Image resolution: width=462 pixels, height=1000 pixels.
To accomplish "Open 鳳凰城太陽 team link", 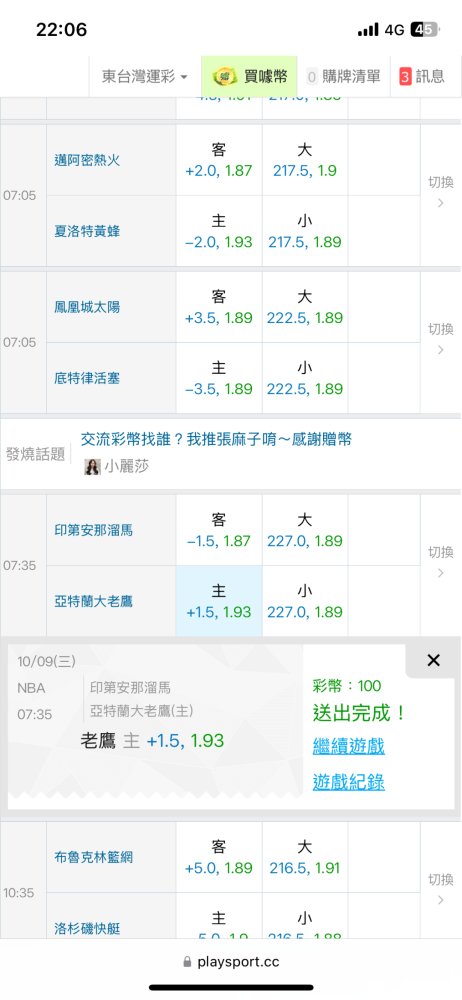I will pos(87,307).
